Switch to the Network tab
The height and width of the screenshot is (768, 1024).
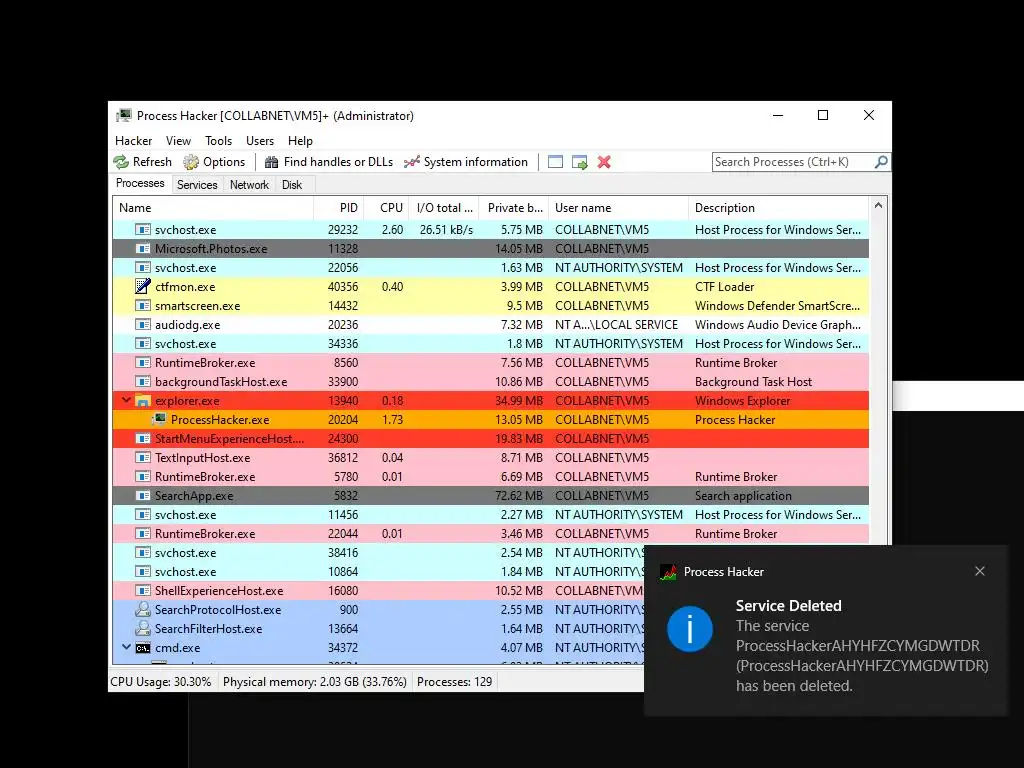click(x=249, y=185)
